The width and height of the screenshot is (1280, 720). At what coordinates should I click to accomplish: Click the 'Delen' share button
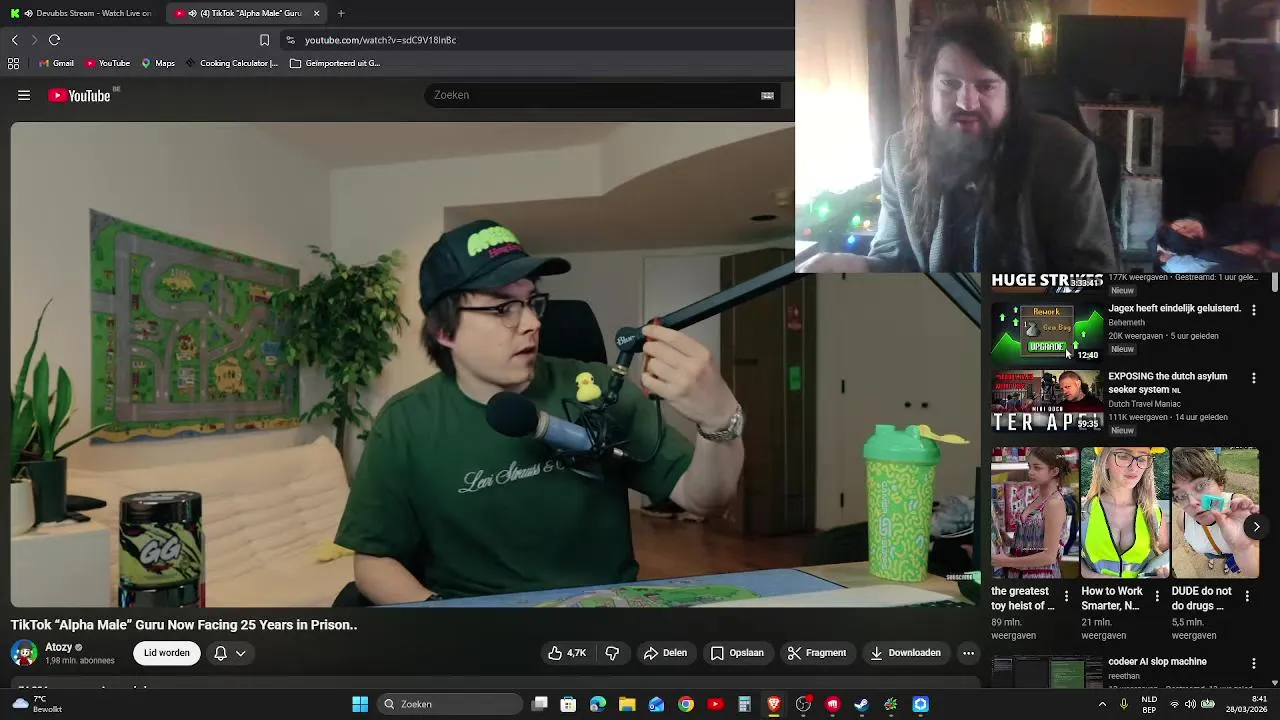(x=665, y=653)
